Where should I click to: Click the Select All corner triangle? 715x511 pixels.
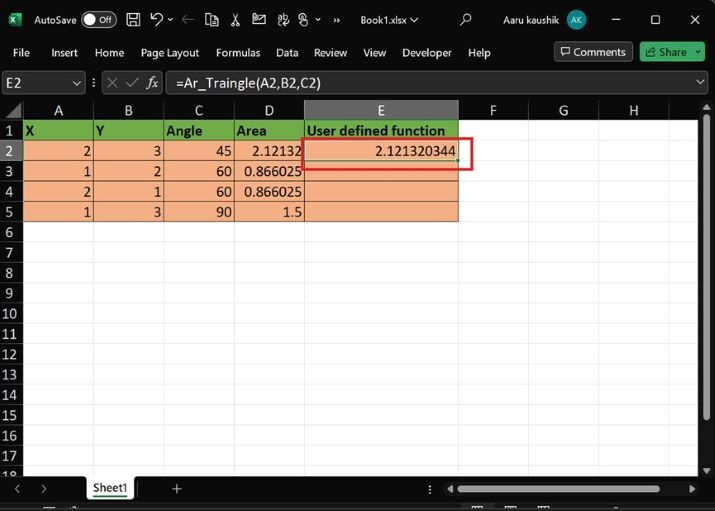click(x=13, y=110)
